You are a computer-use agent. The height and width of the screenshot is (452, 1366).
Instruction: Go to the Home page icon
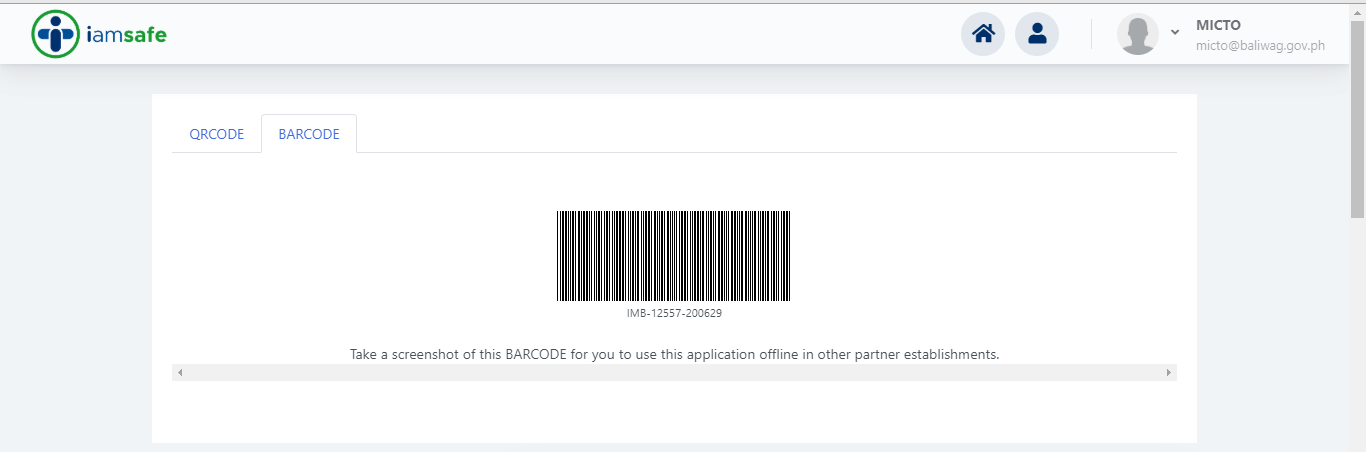[x=983, y=34]
